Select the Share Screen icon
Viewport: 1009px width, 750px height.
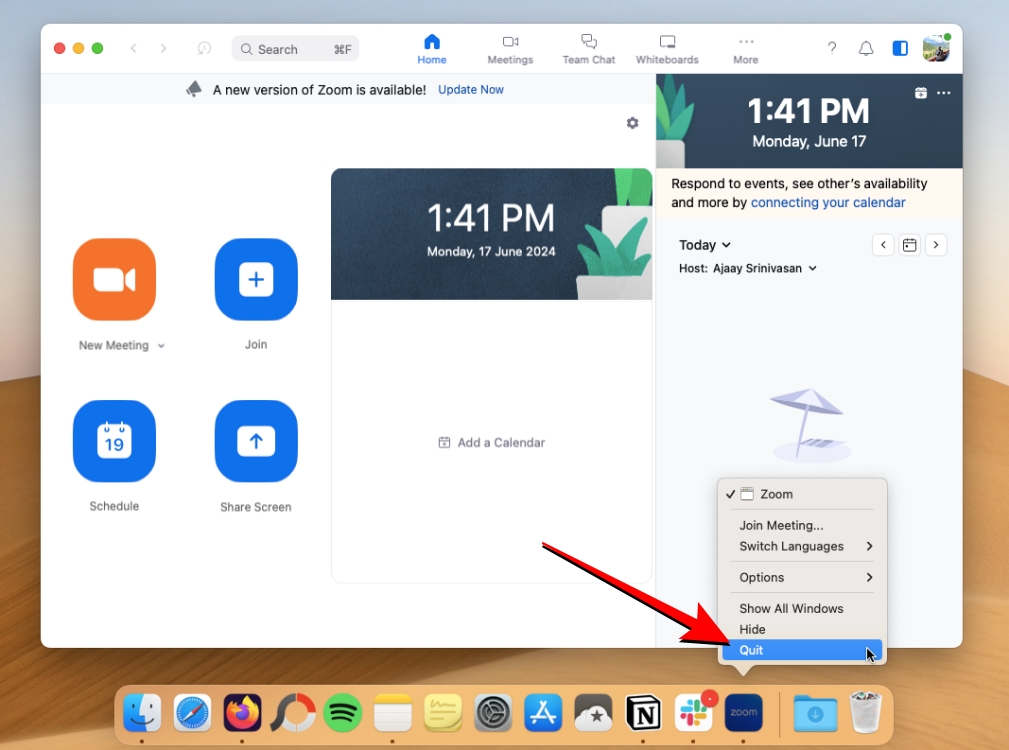click(x=256, y=441)
